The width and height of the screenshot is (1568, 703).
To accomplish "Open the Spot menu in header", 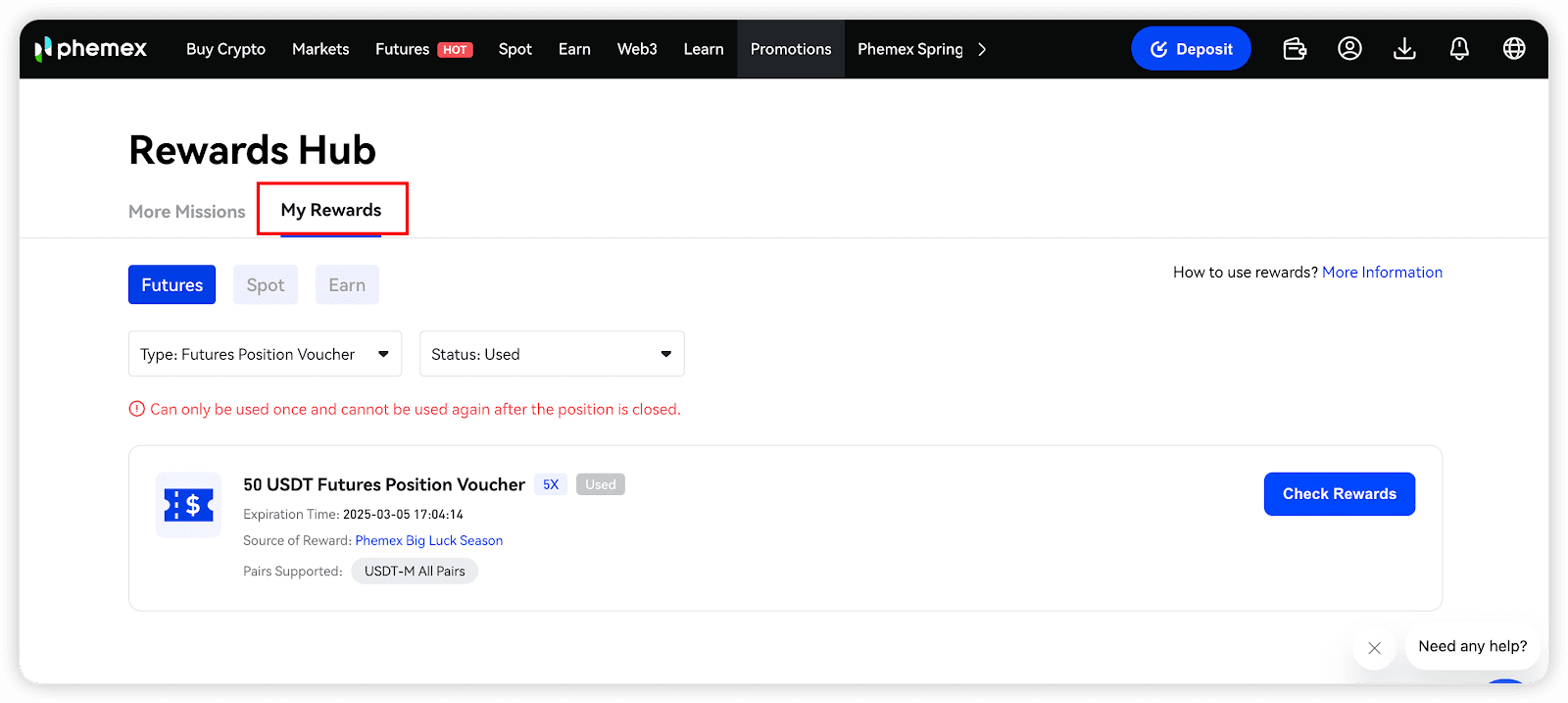I will pos(514,49).
